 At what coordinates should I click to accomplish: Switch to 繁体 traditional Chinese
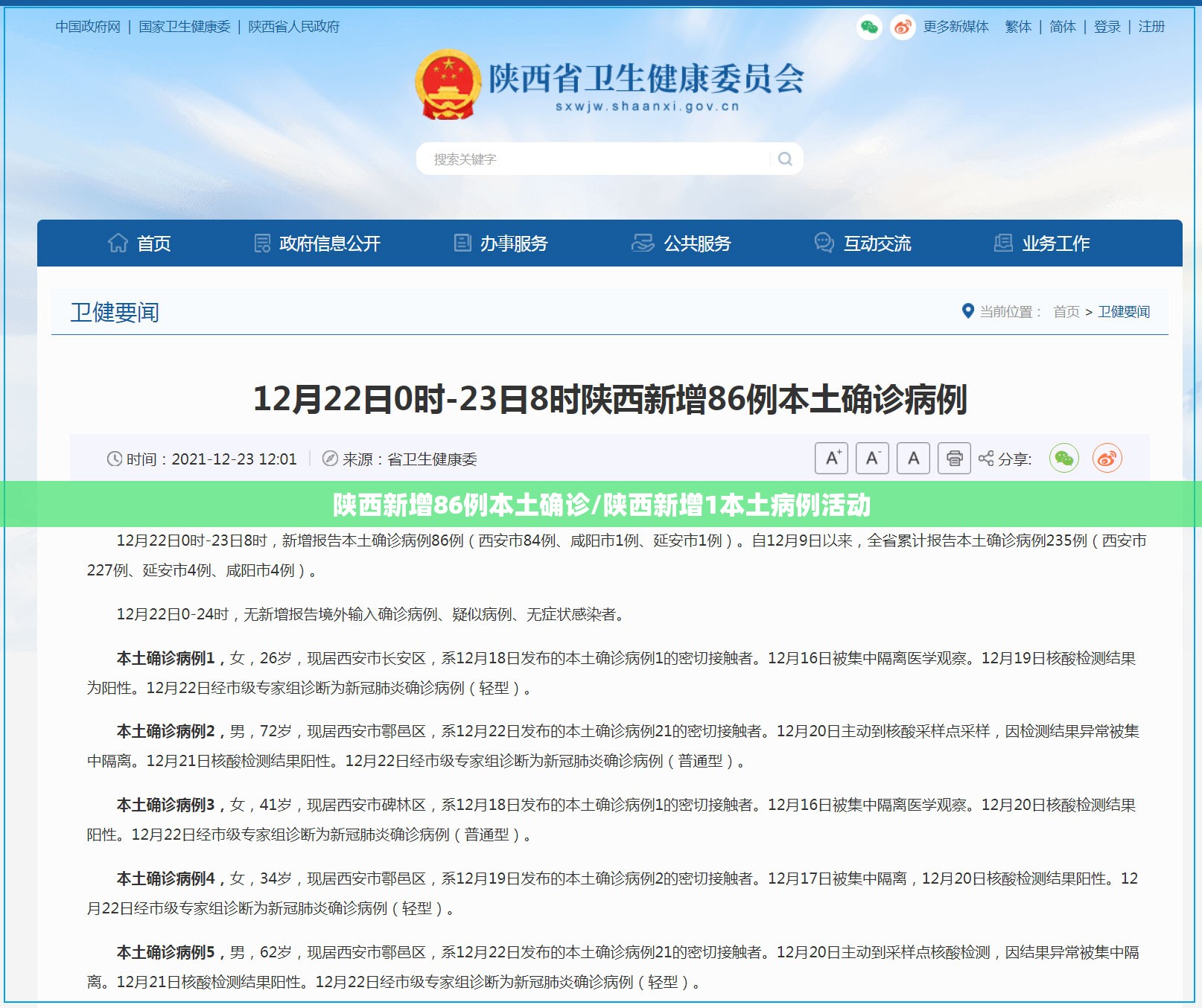(x=1018, y=27)
